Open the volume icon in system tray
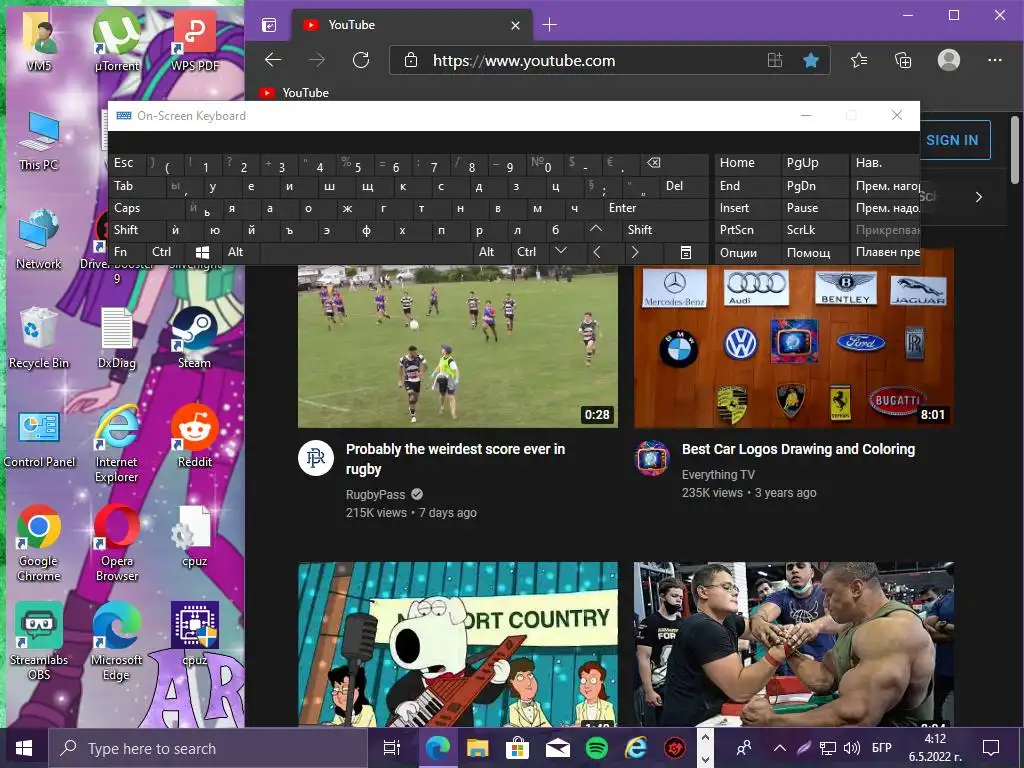The width and height of the screenshot is (1024, 768). [852, 748]
